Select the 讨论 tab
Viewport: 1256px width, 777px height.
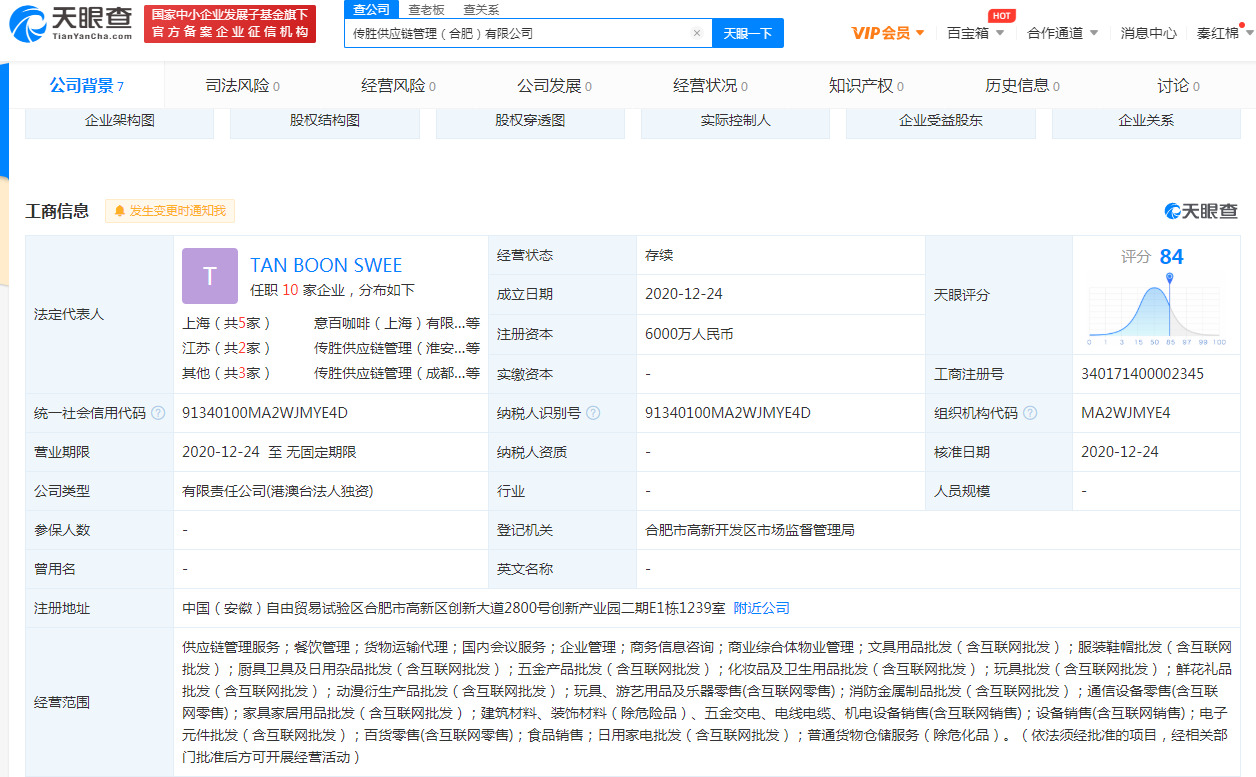click(x=1179, y=86)
